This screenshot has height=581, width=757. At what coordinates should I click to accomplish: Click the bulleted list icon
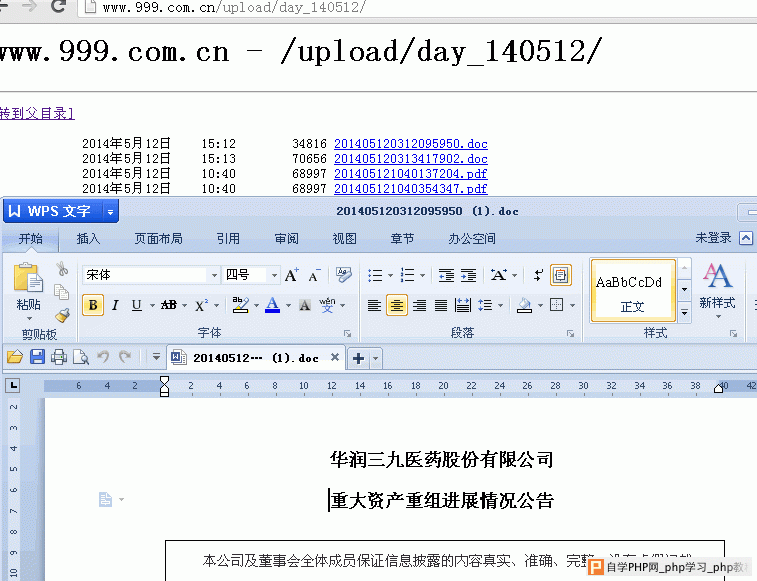pyautogui.click(x=375, y=275)
